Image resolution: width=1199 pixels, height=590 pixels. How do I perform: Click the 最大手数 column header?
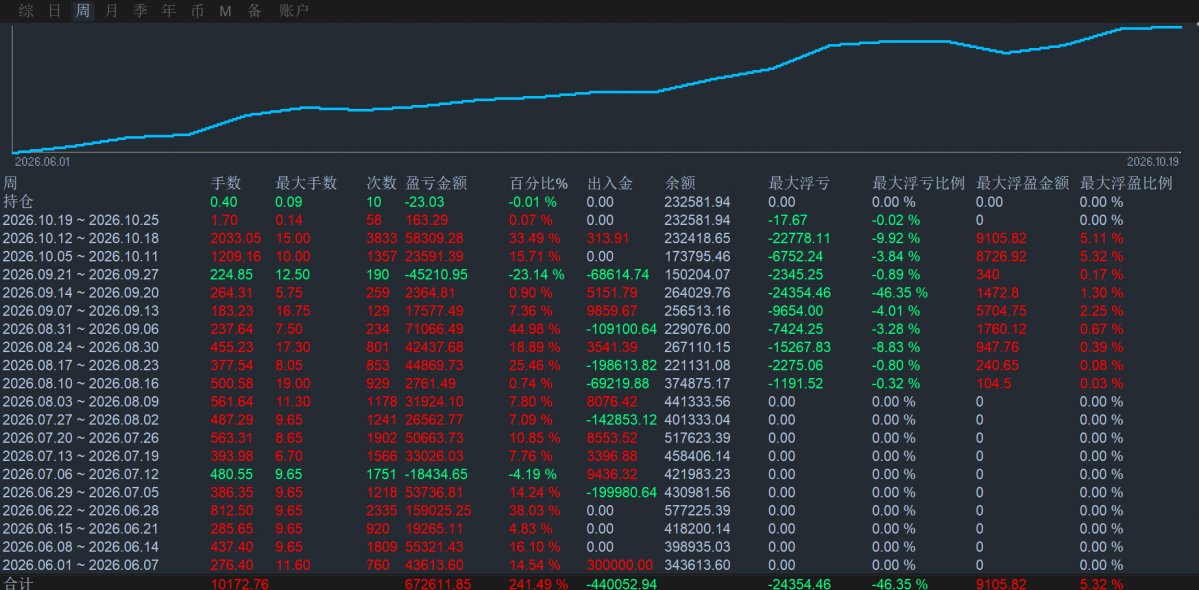(306, 183)
